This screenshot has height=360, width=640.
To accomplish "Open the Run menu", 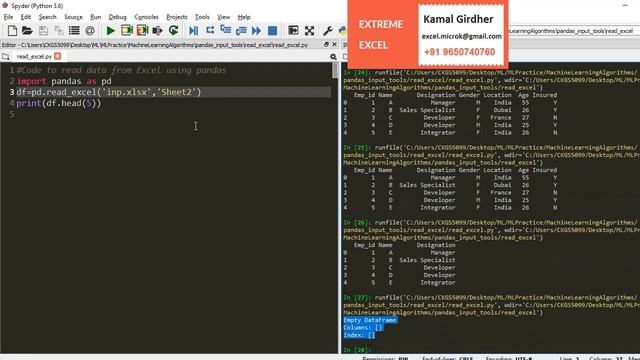I will pos(96,17).
